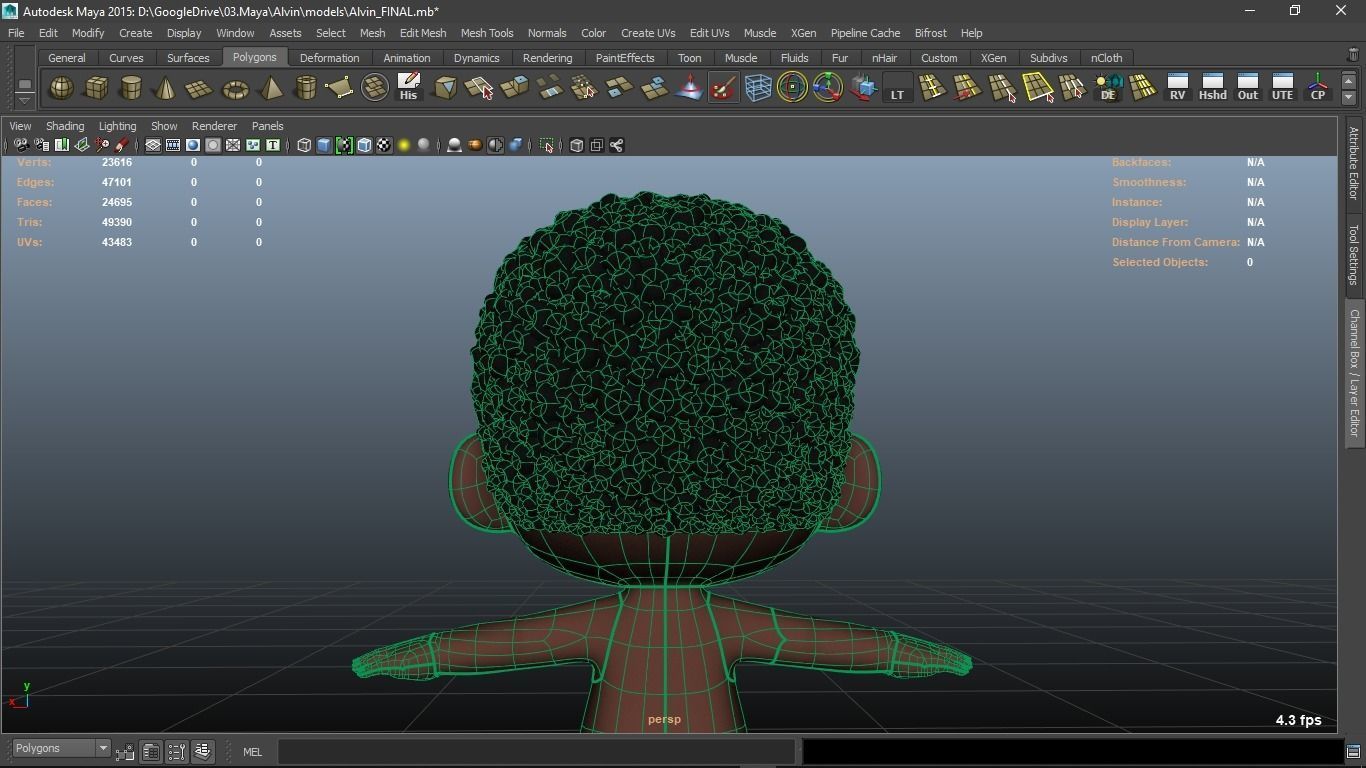Toggle textured checker display icon
Image resolution: width=1366 pixels, height=768 pixels.
tap(384, 145)
